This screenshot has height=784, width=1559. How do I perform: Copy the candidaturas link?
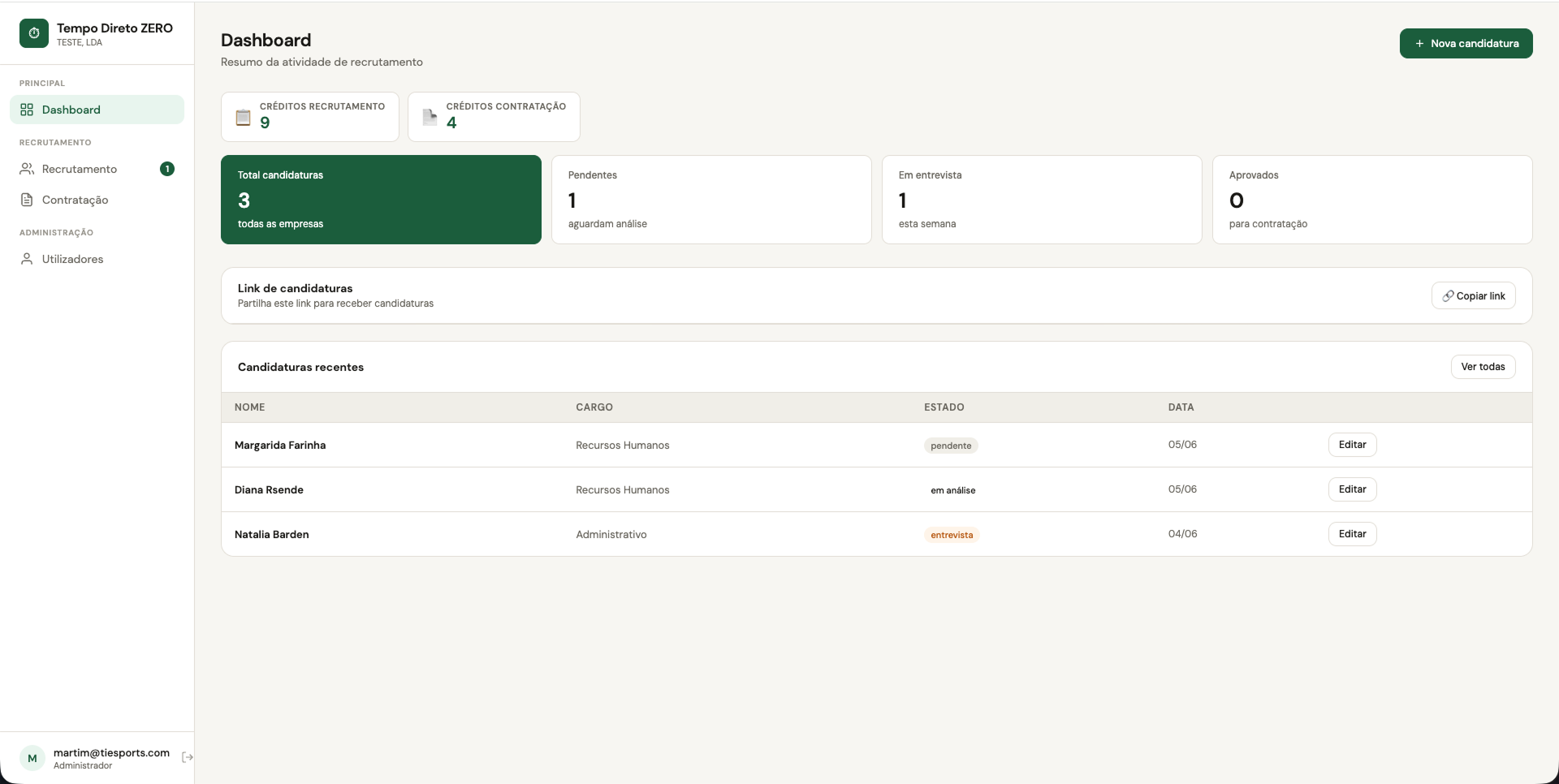click(1473, 295)
